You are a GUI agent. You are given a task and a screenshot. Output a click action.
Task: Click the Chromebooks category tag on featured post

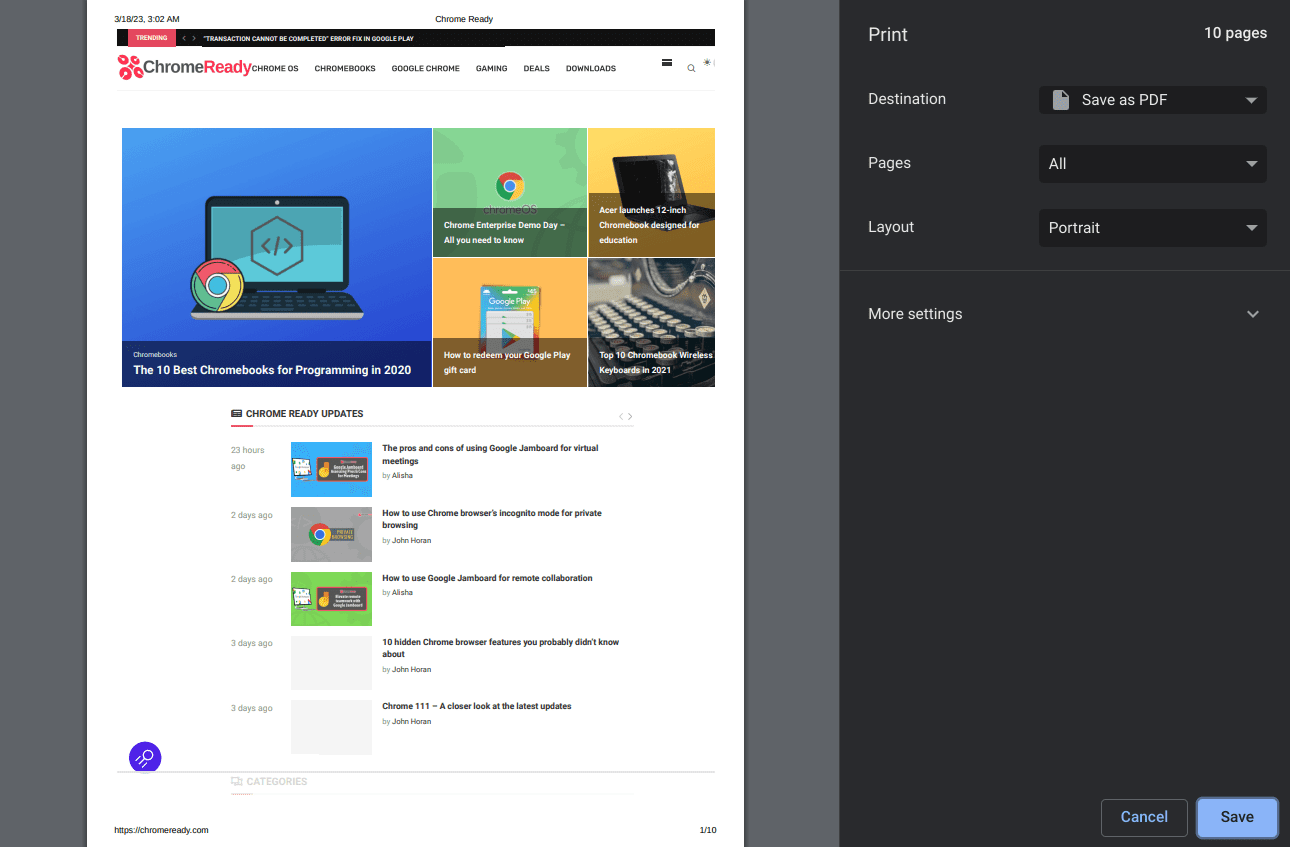pos(155,355)
